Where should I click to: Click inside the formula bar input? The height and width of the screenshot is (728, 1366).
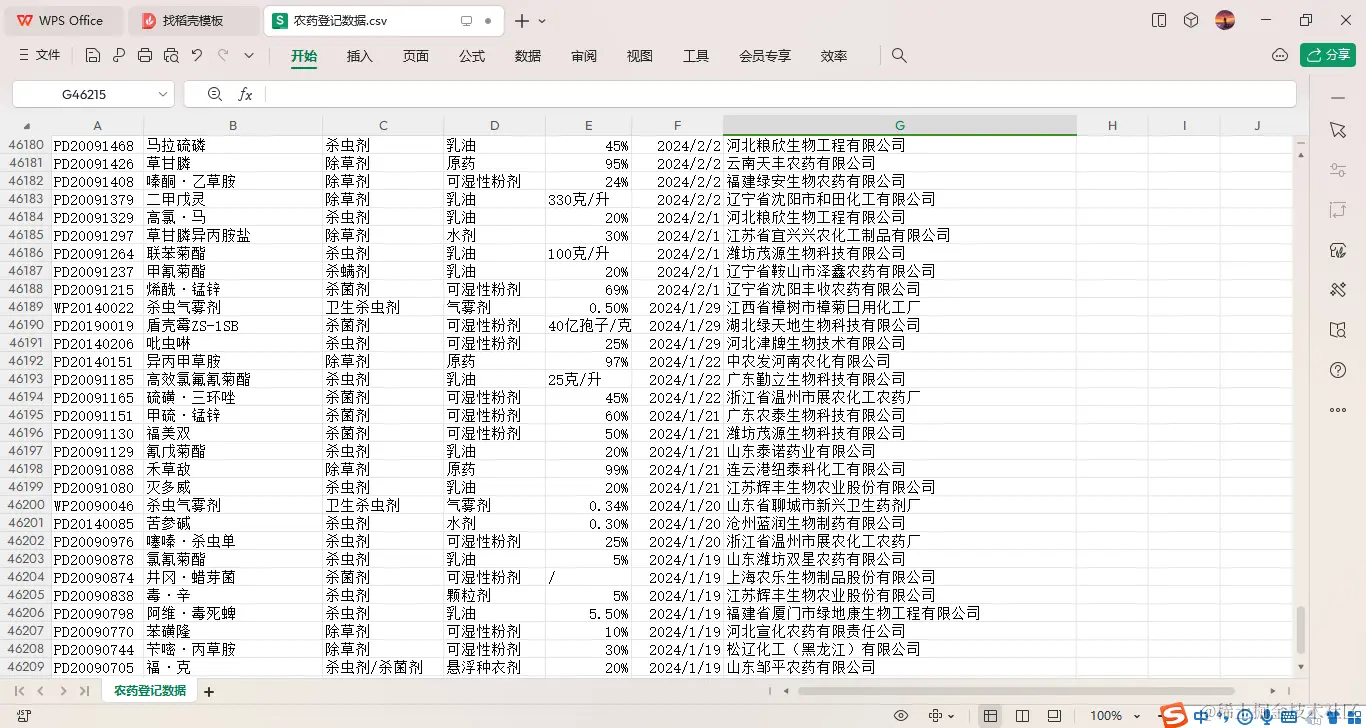click(x=780, y=94)
